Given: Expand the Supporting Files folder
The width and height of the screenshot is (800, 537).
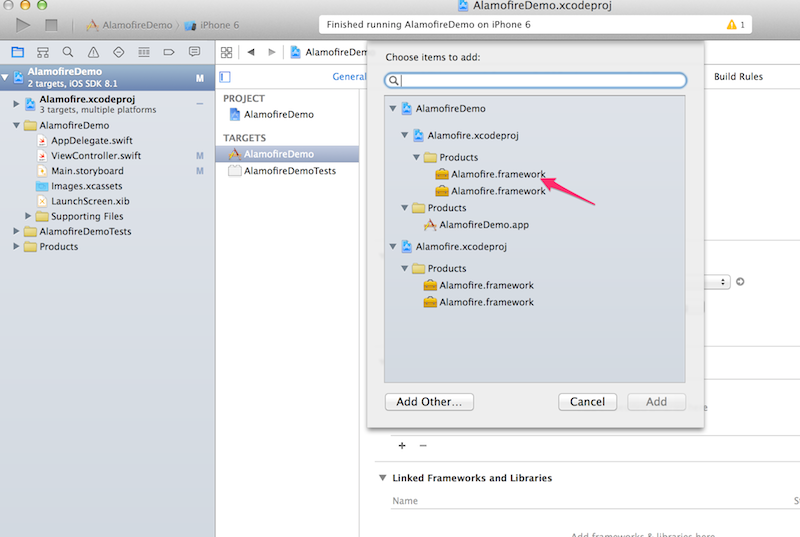Looking at the screenshot, I should coord(28,216).
